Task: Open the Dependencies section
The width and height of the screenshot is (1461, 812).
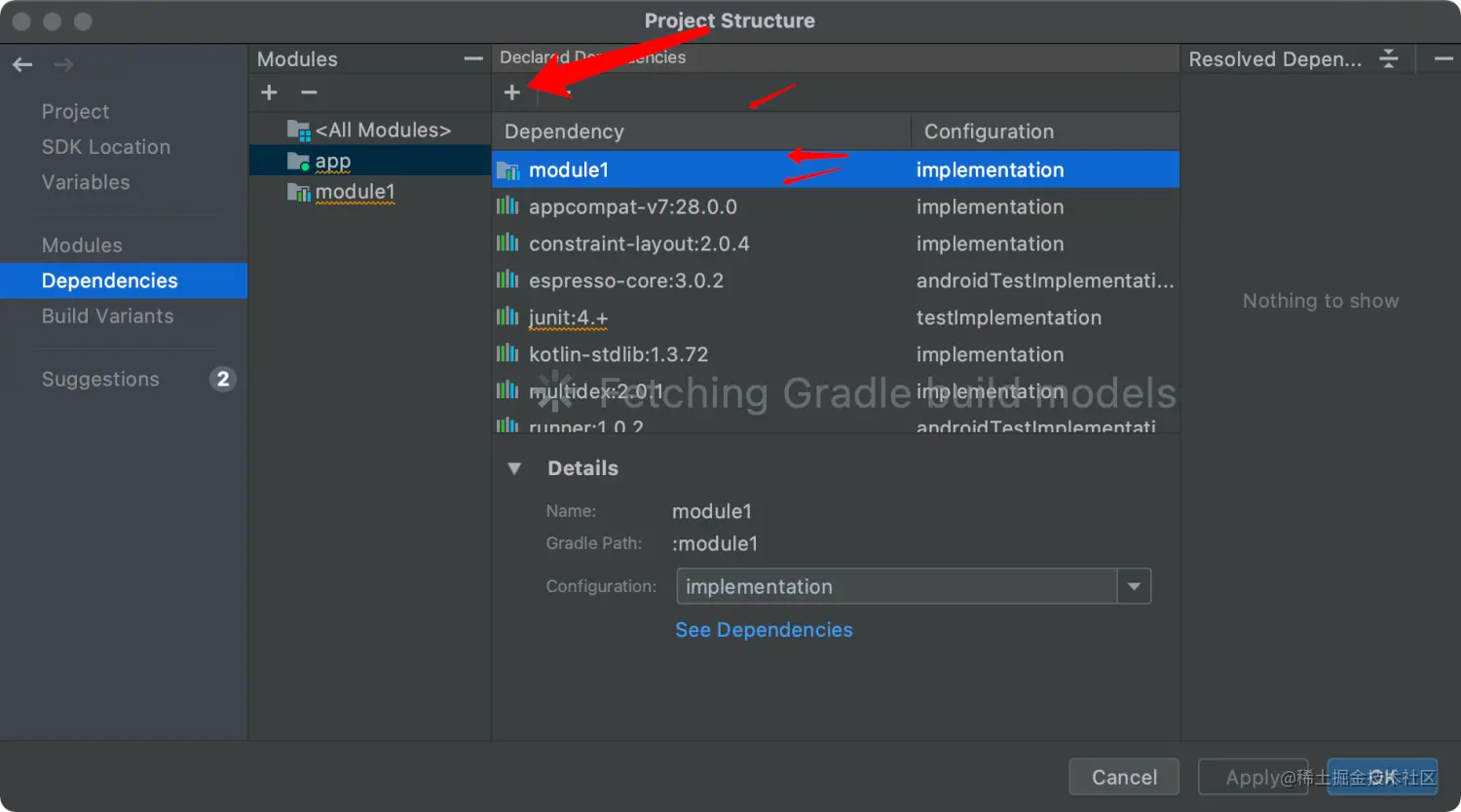Action: (x=124, y=280)
